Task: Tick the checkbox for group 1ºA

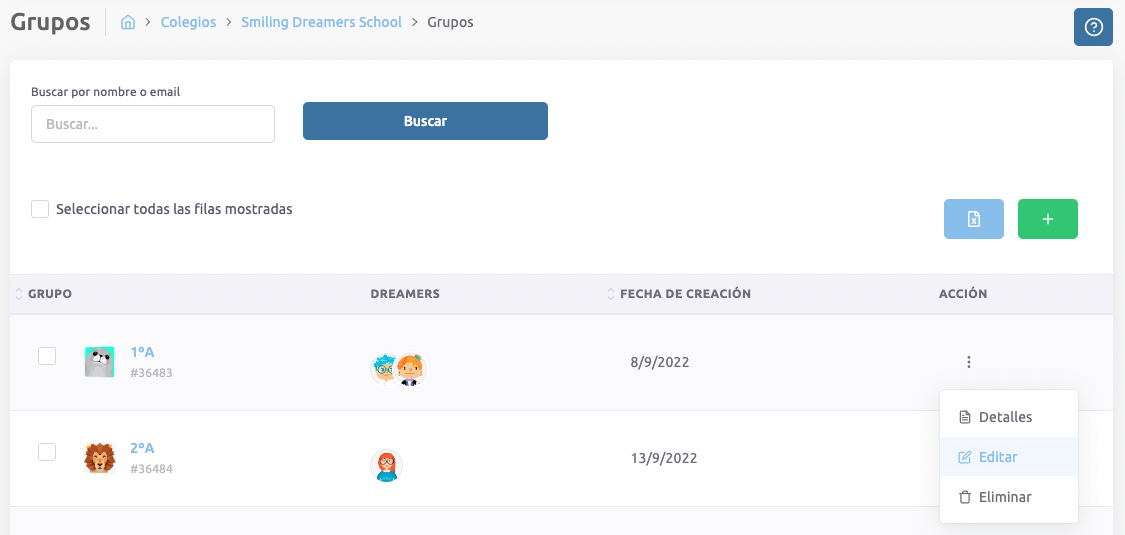Action: tap(47, 356)
